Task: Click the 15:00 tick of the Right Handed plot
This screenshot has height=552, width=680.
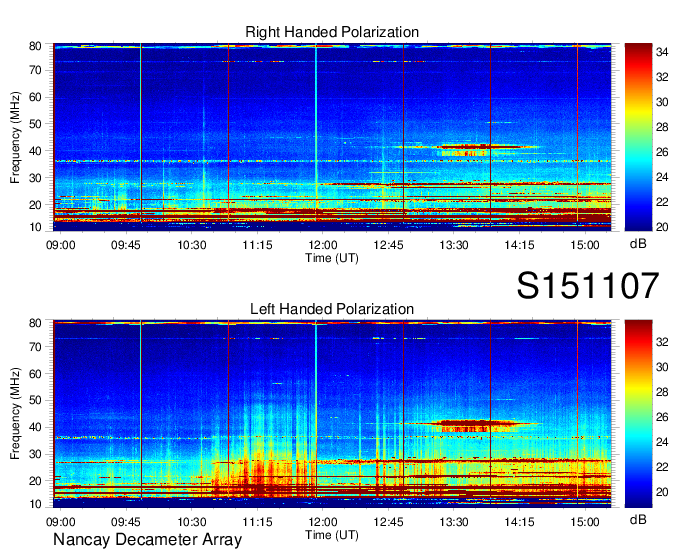Action: click(585, 245)
